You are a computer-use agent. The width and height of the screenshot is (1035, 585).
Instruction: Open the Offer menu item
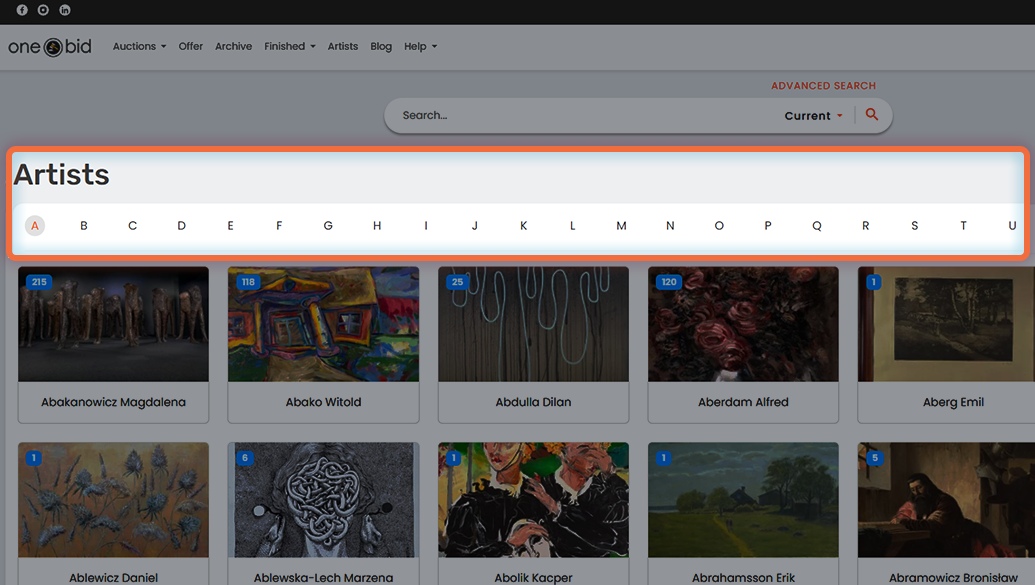tap(191, 46)
